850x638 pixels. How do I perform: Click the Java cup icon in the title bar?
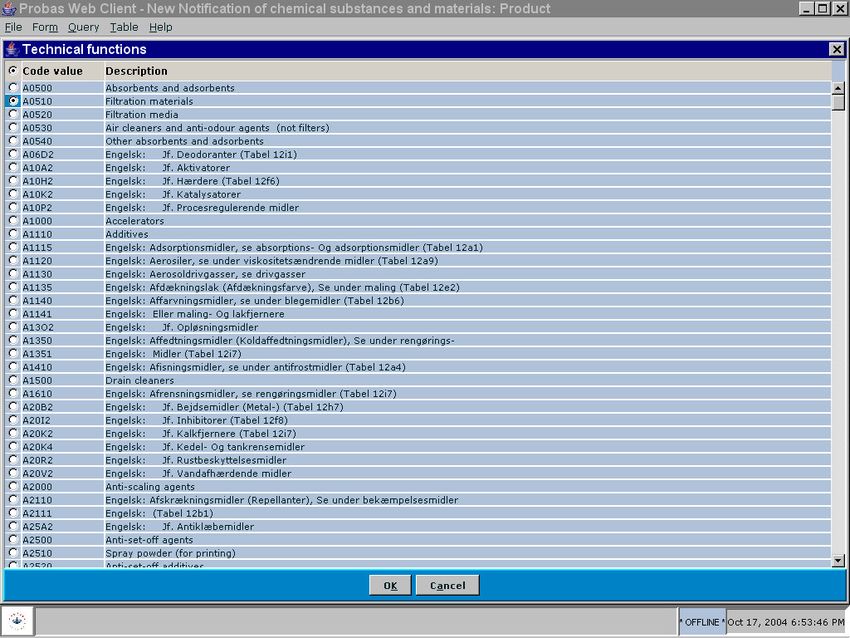tap(9, 8)
